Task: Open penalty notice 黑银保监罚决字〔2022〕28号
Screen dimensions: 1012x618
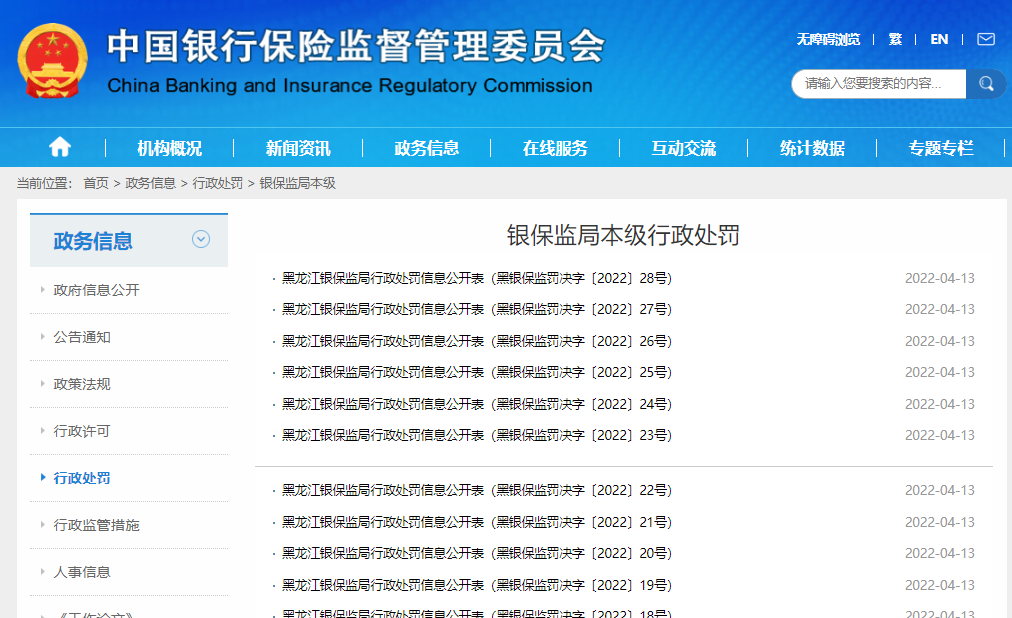Action: (x=476, y=278)
